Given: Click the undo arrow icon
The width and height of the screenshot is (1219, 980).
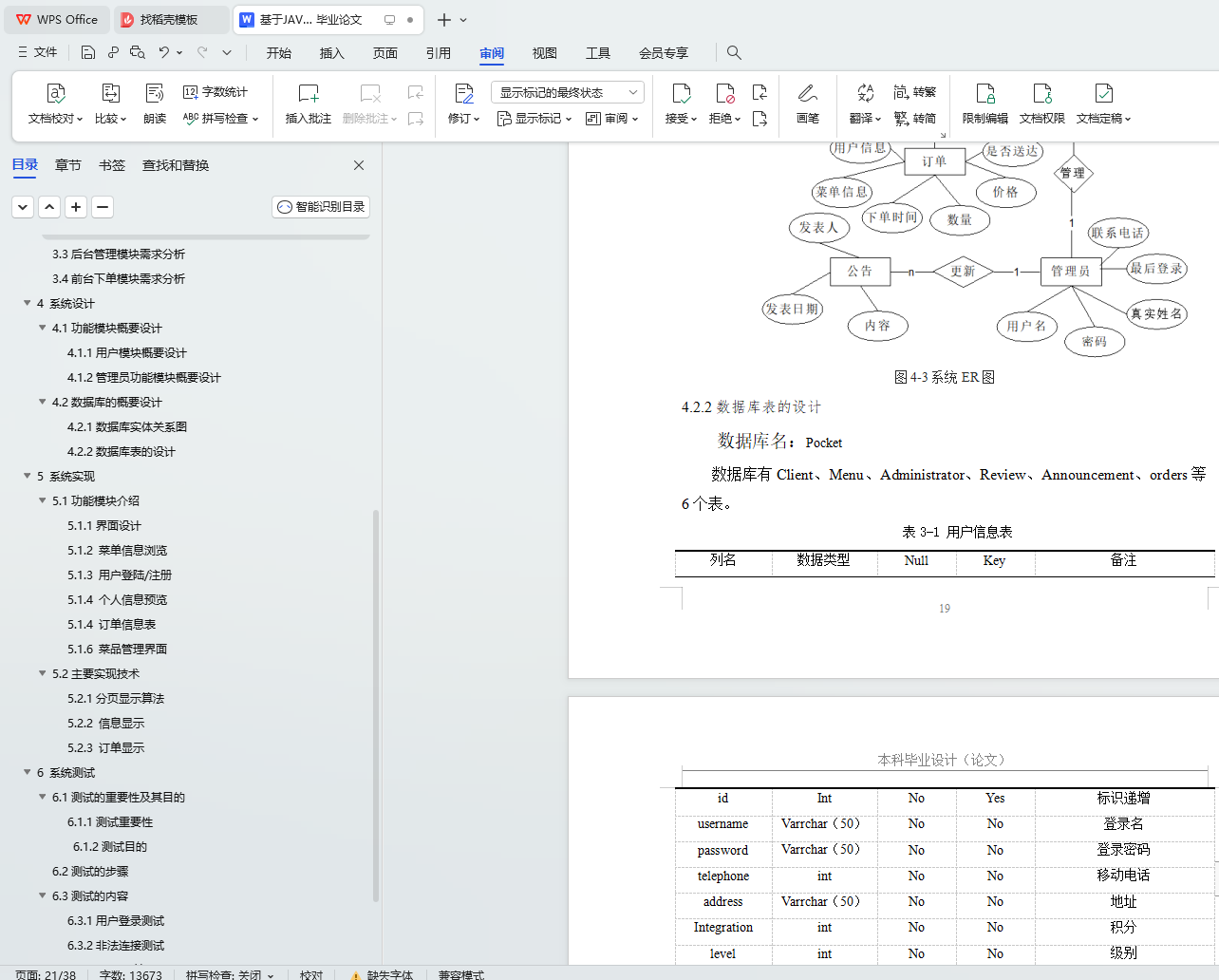Looking at the screenshot, I should [164, 52].
